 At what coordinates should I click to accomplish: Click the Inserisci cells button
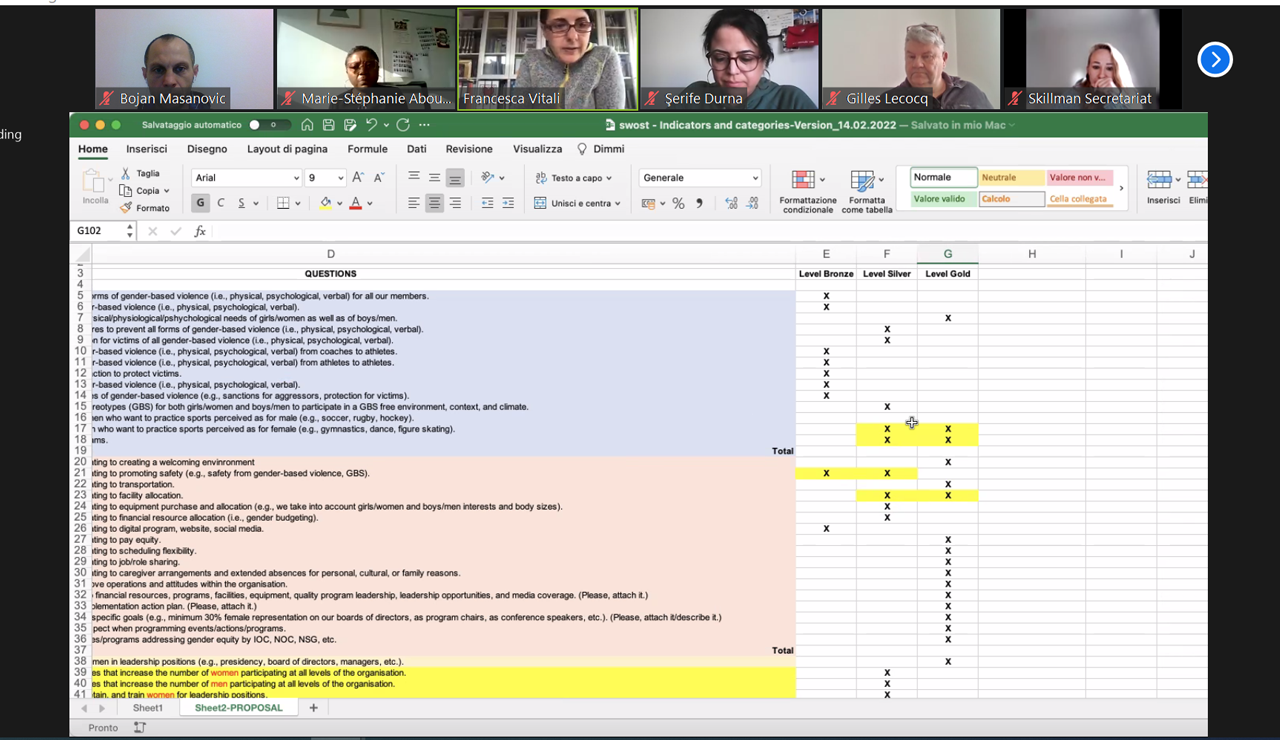(x=1163, y=188)
